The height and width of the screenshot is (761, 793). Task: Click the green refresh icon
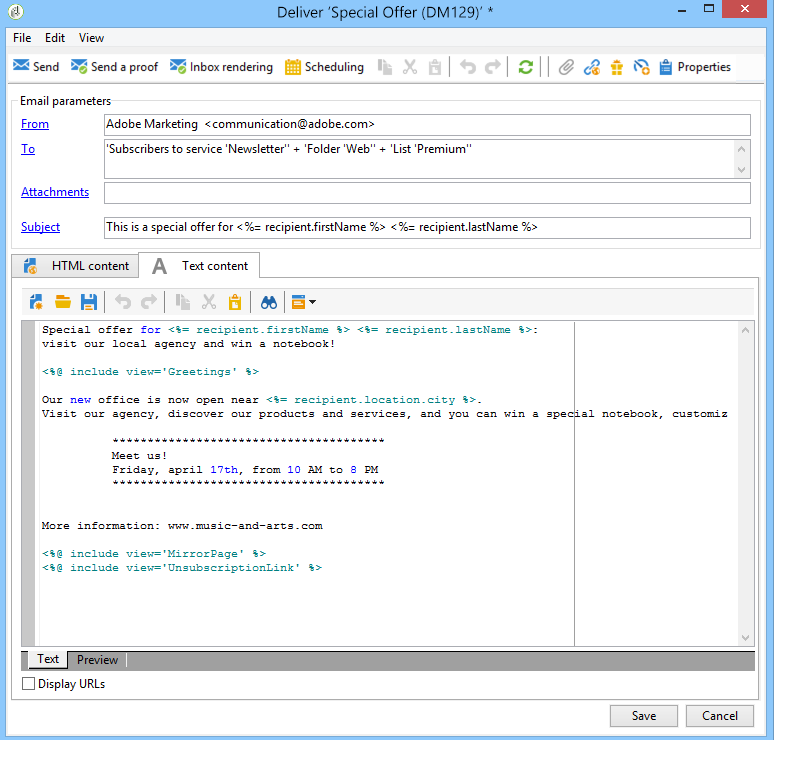(x=525, y=67)
